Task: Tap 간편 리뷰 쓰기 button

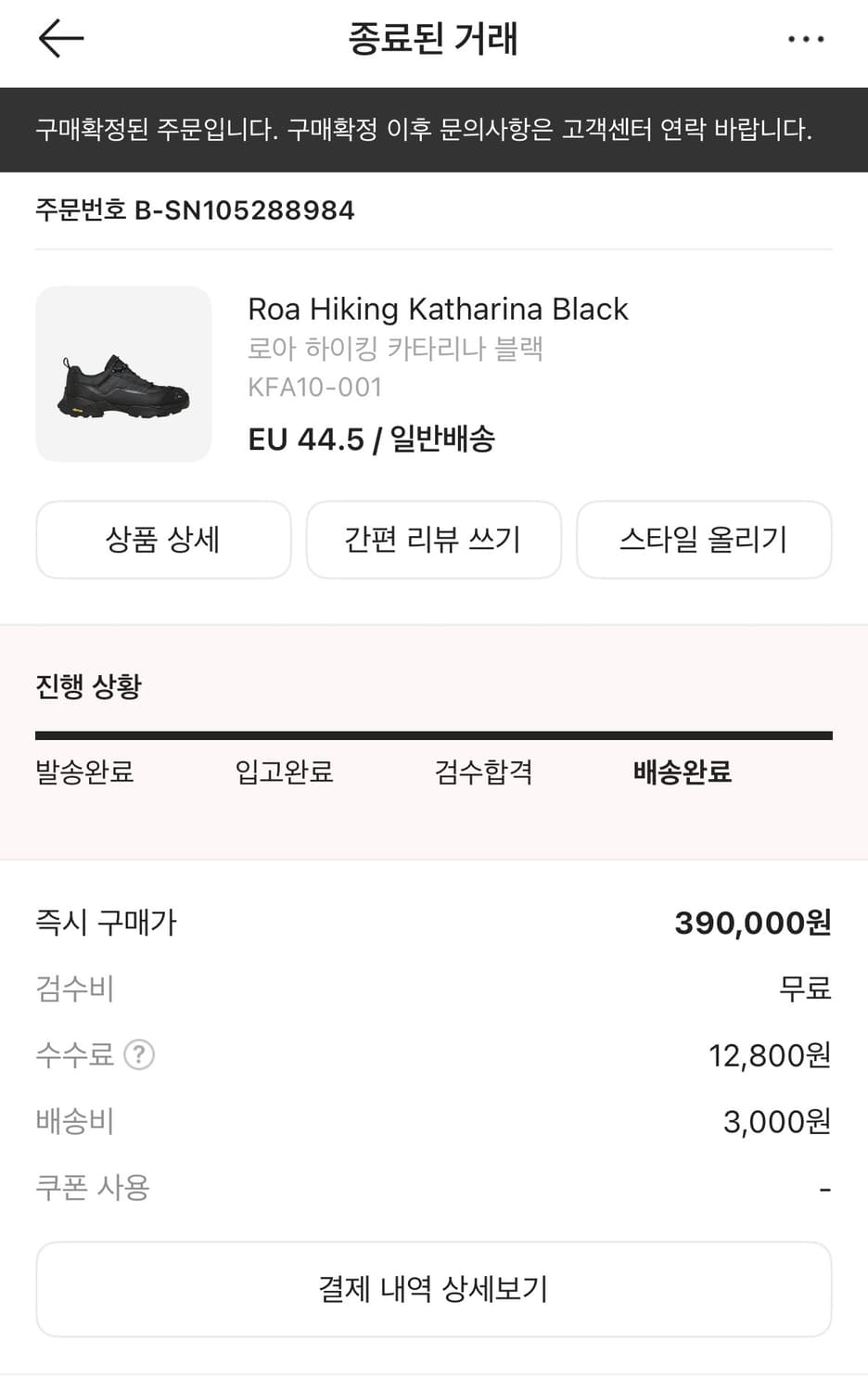Action: tap(433, 540)
